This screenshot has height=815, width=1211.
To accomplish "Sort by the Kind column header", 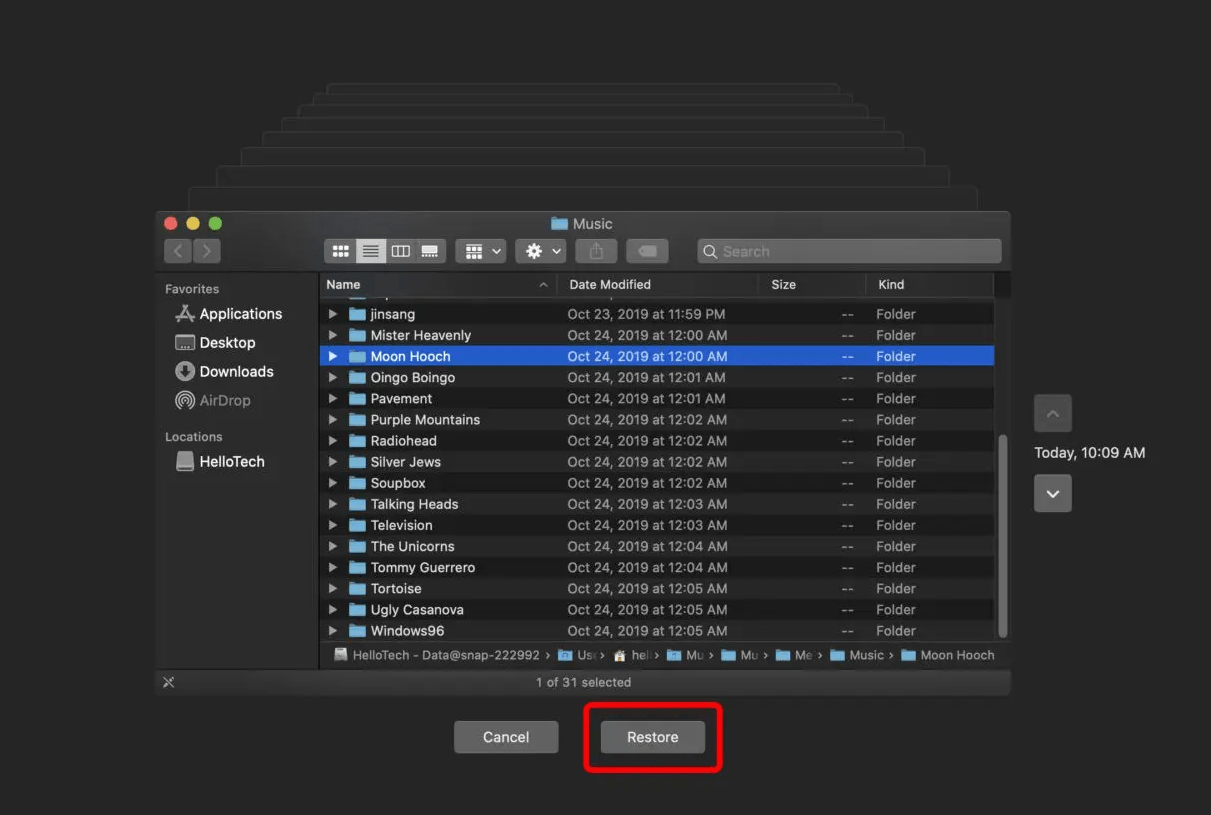I will click(x=929, y=285).
